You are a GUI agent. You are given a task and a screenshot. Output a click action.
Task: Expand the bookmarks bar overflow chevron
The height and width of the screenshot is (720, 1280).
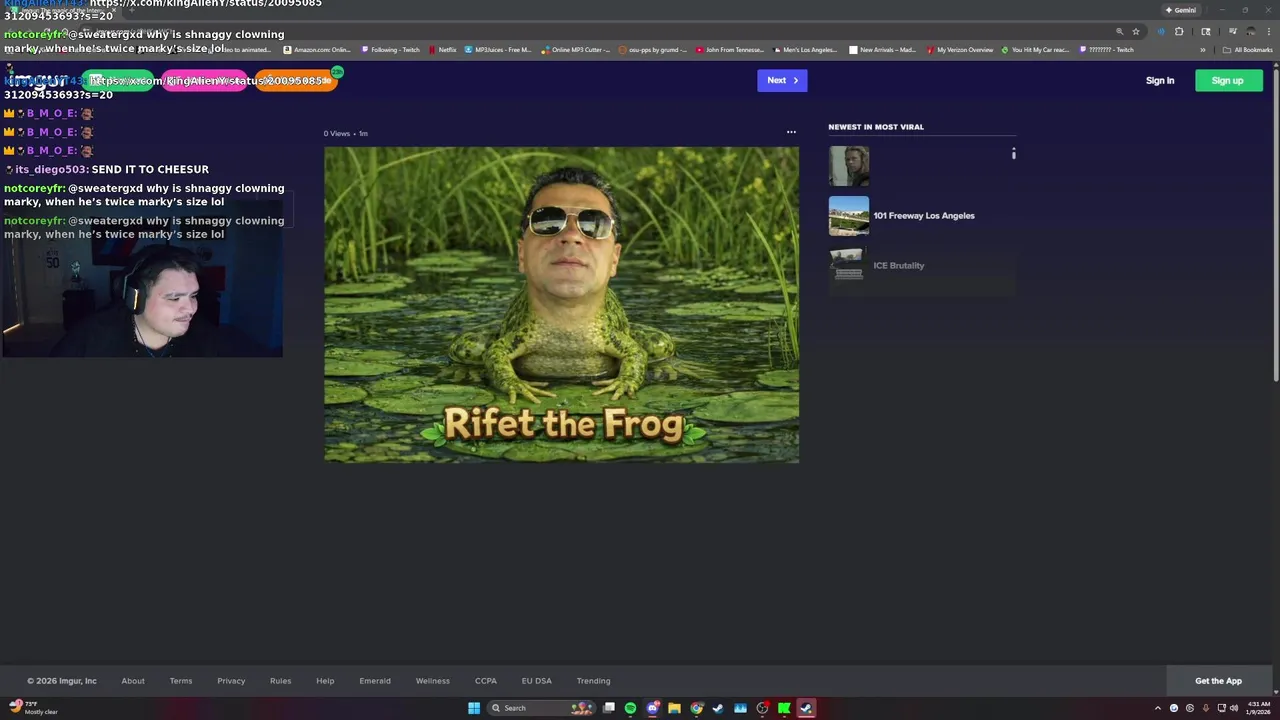[1202, 49]
